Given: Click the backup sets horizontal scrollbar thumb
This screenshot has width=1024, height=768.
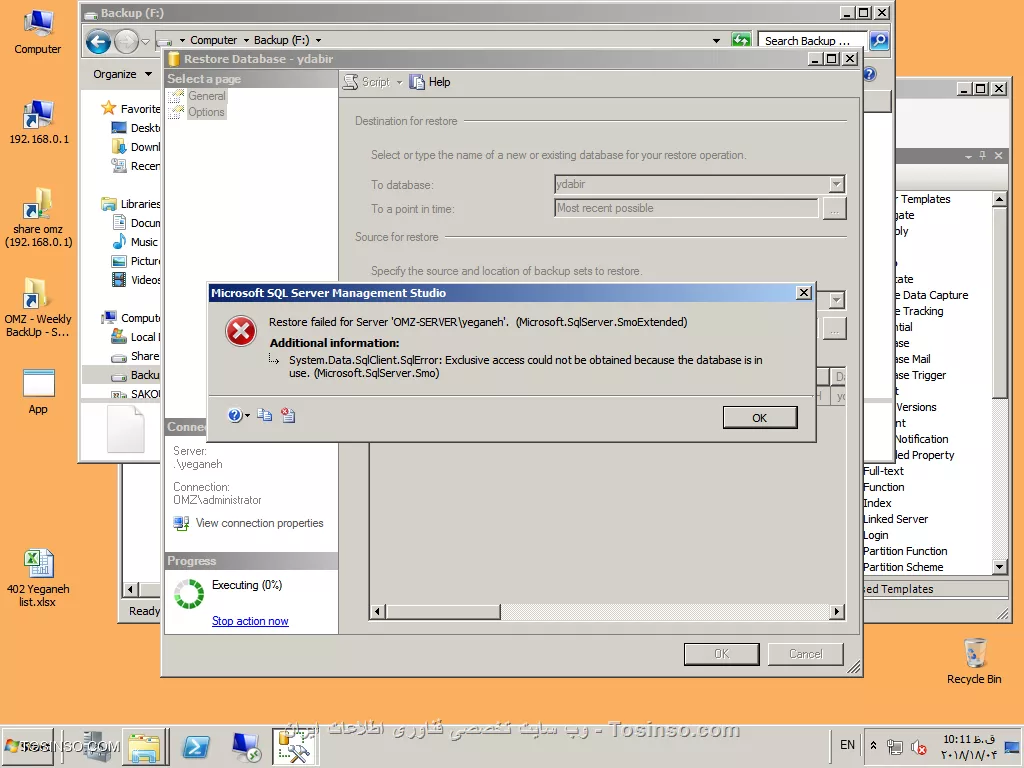Looking at the screenshot, I should (443, 612).
